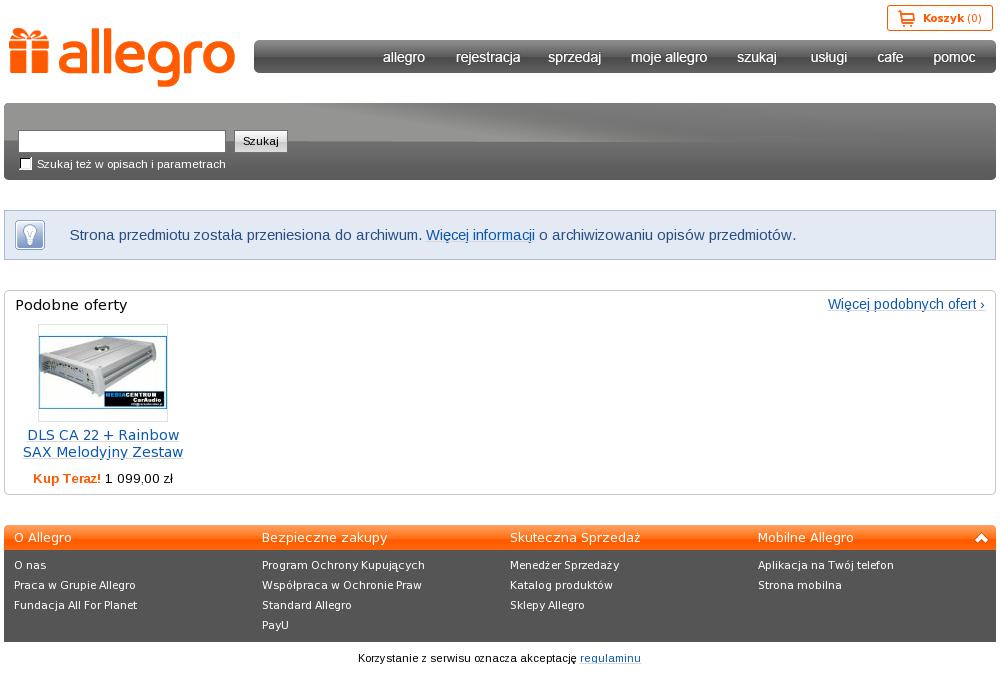The width and height of the screenshot is (1000, 678).
Task: Open the PayU footer link
Action: 275,625
